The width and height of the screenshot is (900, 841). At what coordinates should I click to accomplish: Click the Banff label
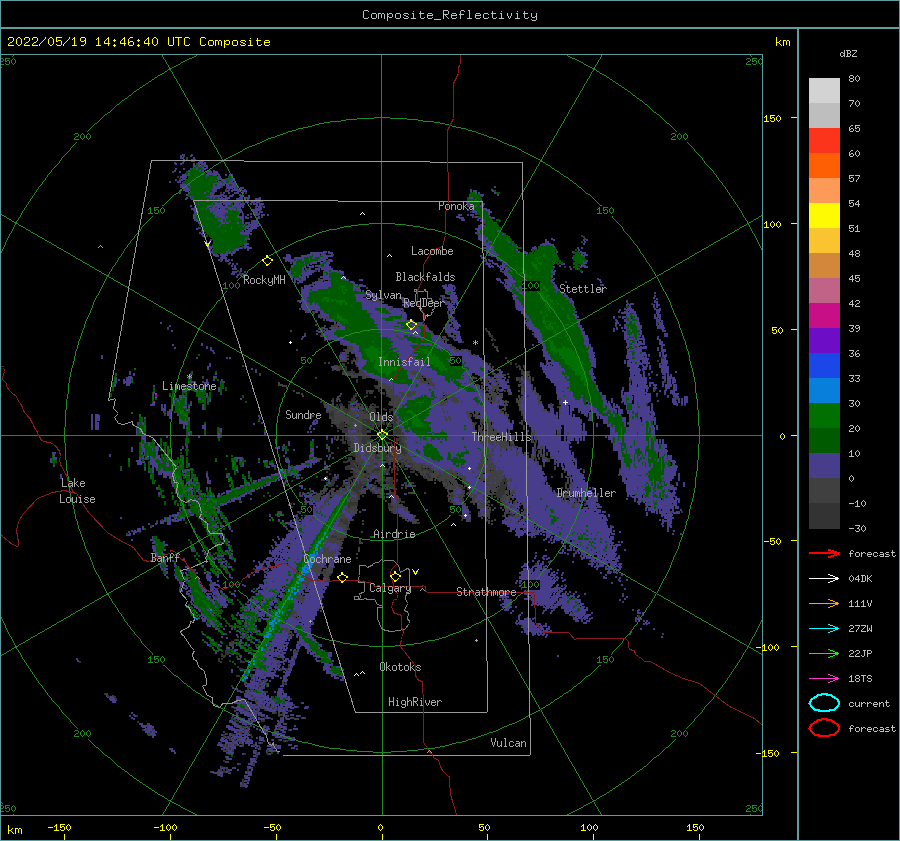[165, 557]
